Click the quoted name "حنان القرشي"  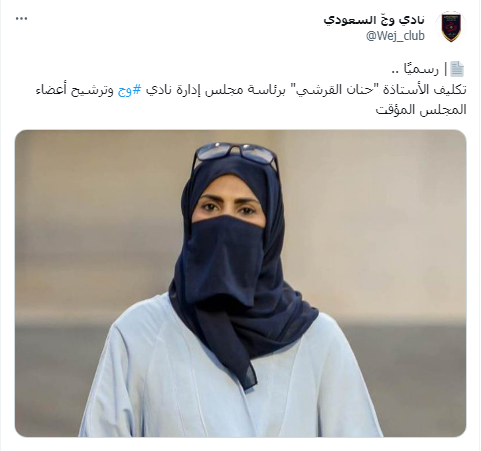click(328, 90)
